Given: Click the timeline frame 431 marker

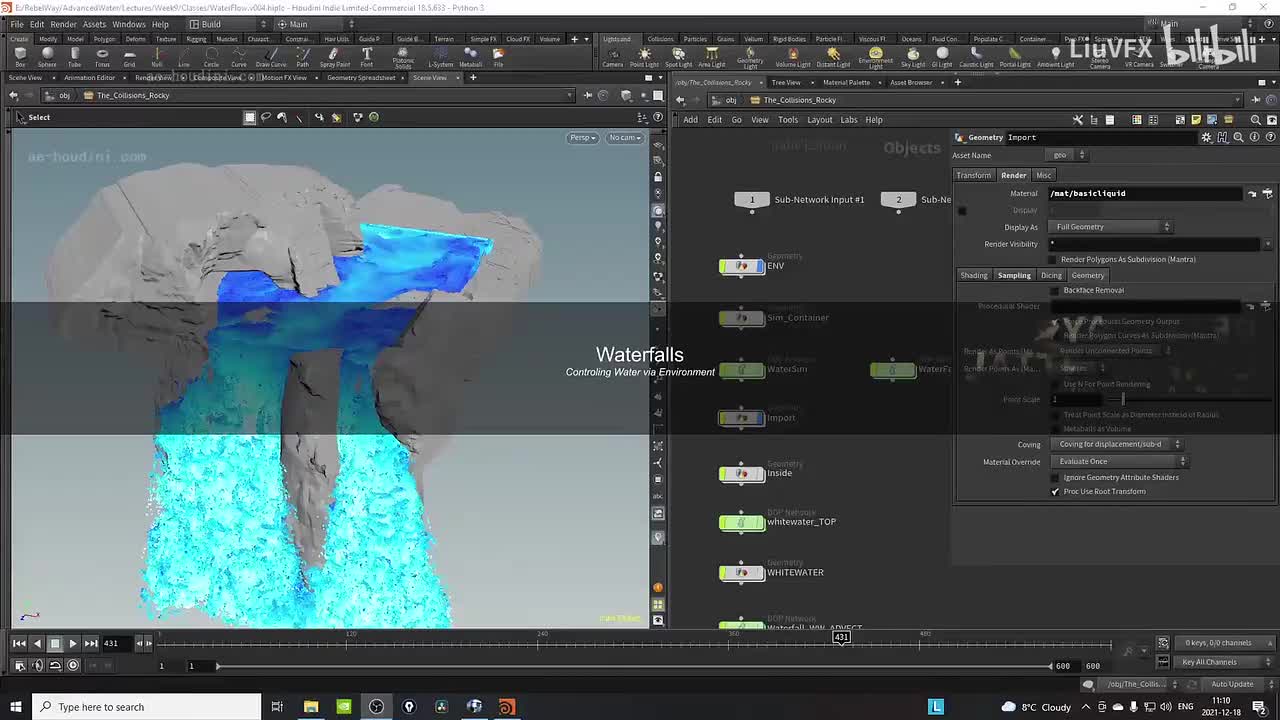Looking at the screenshot, I should pyautogui.click(x=842, y=637).
